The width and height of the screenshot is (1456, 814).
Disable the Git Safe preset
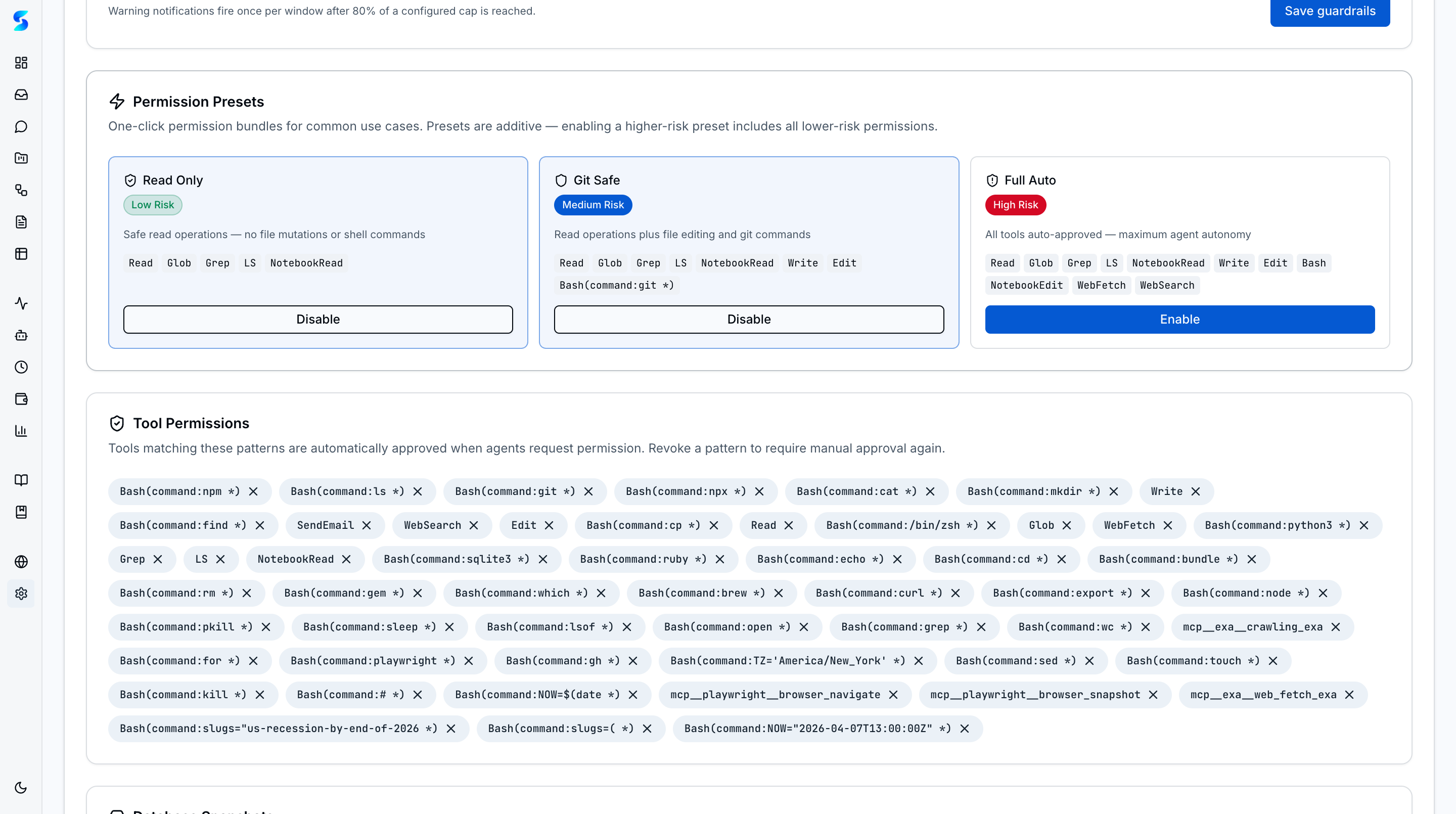748,319
